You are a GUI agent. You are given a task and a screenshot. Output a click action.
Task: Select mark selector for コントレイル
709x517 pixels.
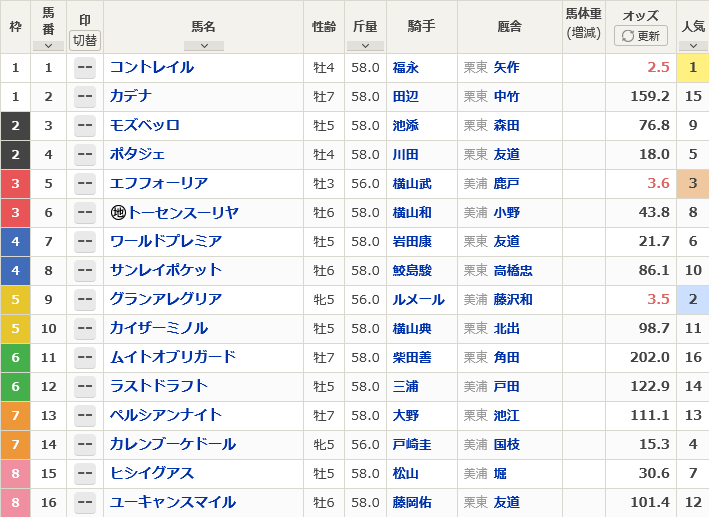click(85, 68)
